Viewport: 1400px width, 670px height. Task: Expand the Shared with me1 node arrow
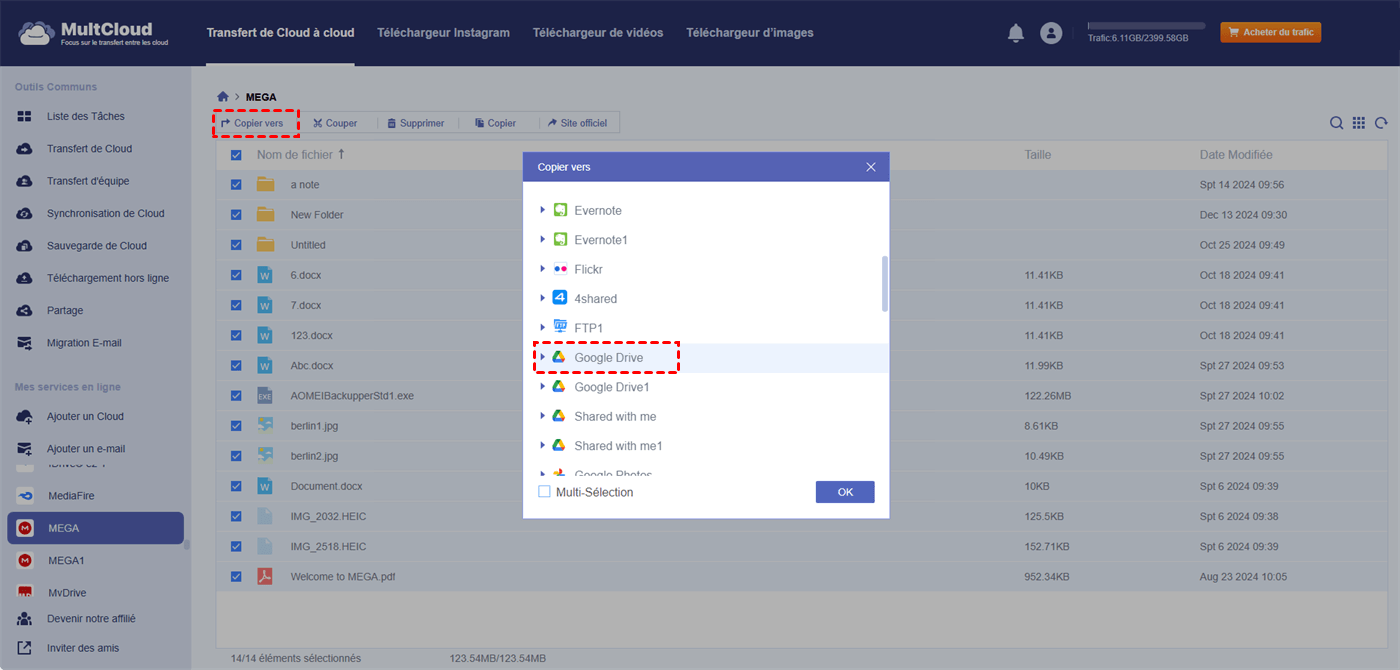click(543, 444)
